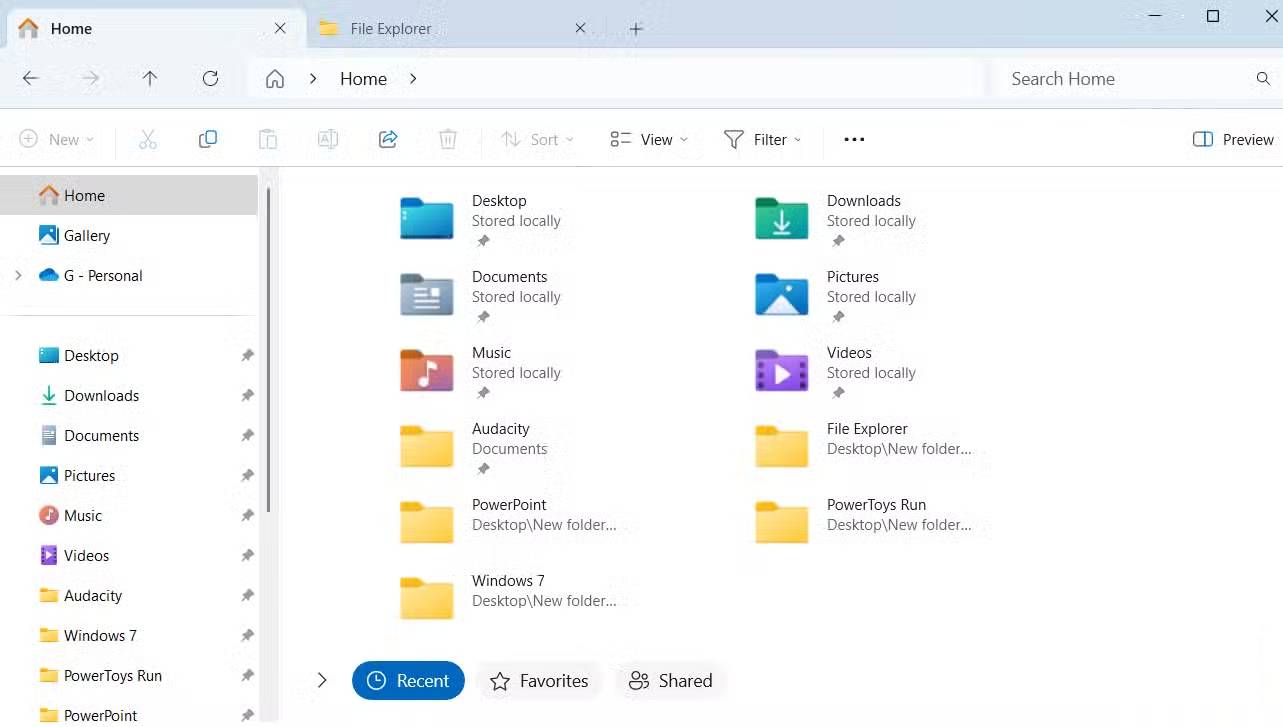Go back using the Back arrow
This screenshot has width=1283, height=727.
tap(31, 79)
